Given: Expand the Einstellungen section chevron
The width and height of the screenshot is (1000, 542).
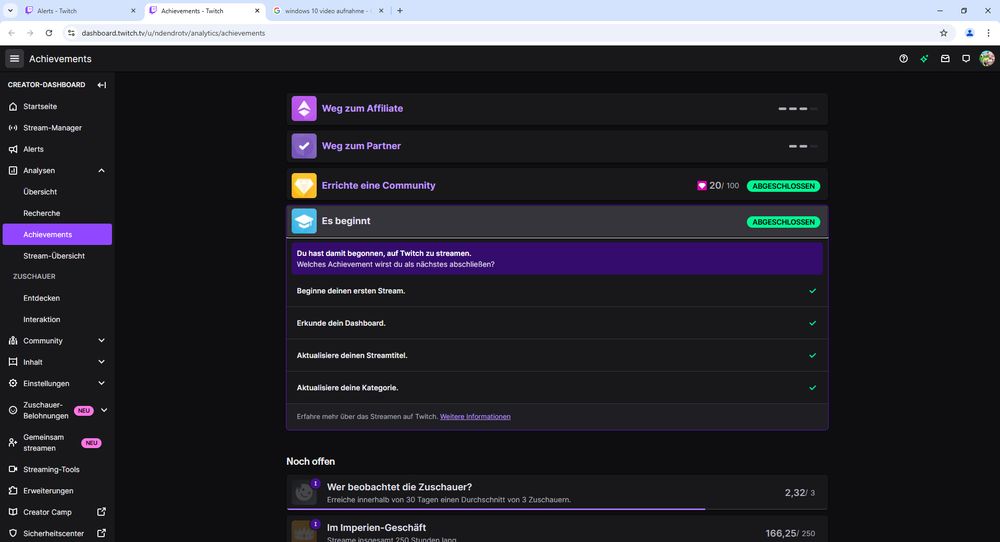Looking at the screenshot, I should [101, 383].
